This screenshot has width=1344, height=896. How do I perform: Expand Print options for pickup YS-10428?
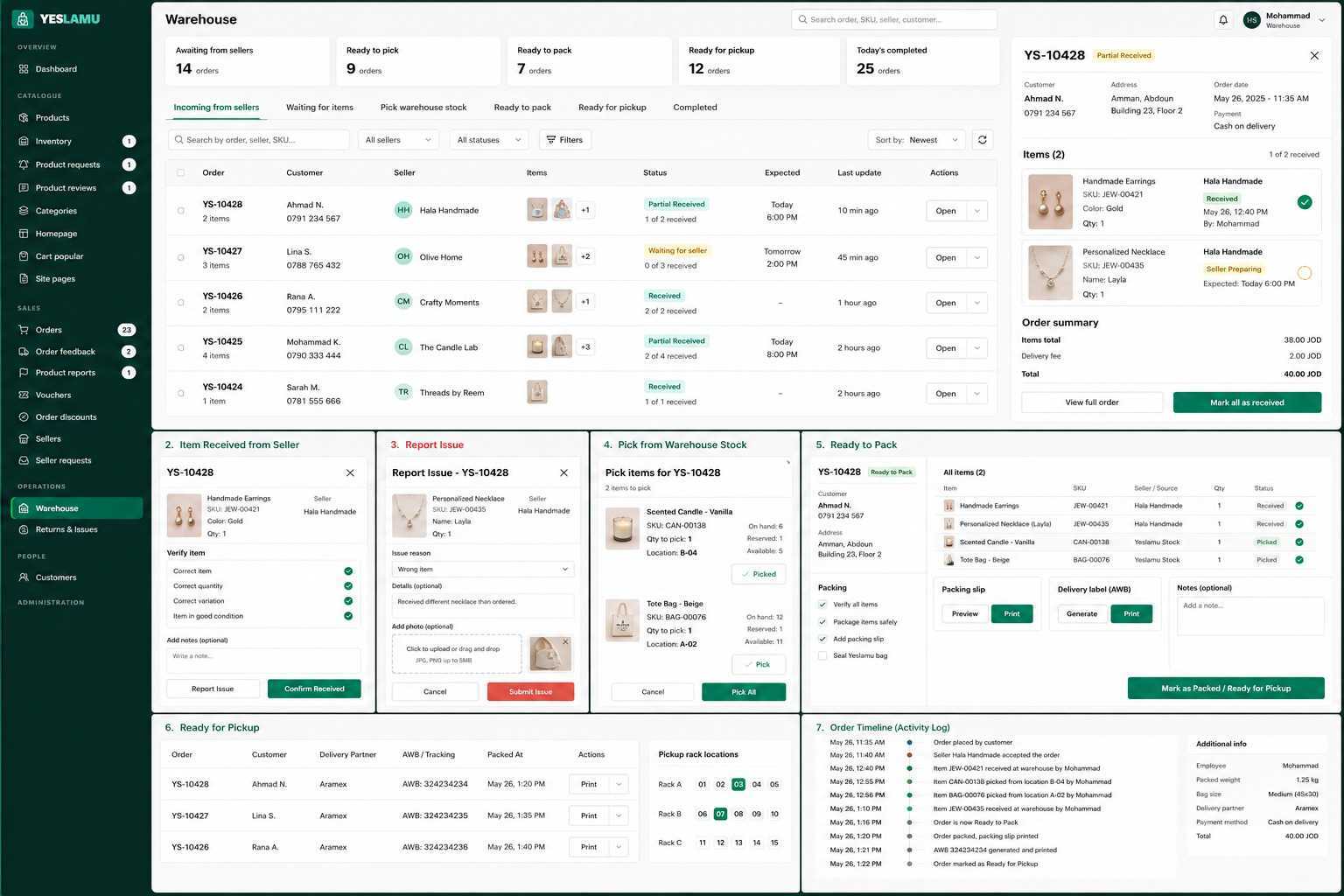coord(619,784)
